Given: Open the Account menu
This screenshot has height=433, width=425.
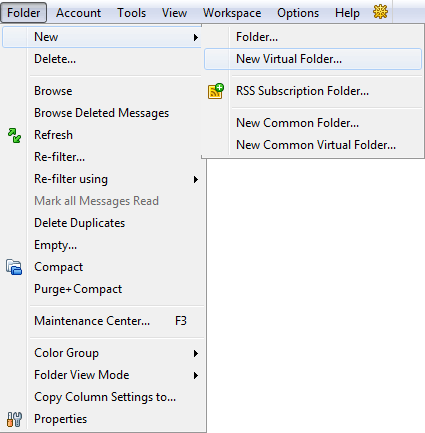Looking at the screenshot, I should pos(78,13).
